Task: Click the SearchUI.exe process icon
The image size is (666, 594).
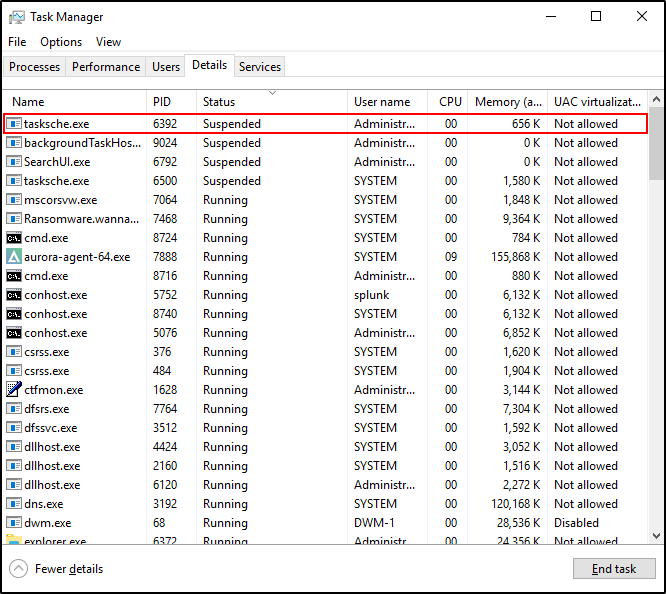Action: click(x=14, y=162)
